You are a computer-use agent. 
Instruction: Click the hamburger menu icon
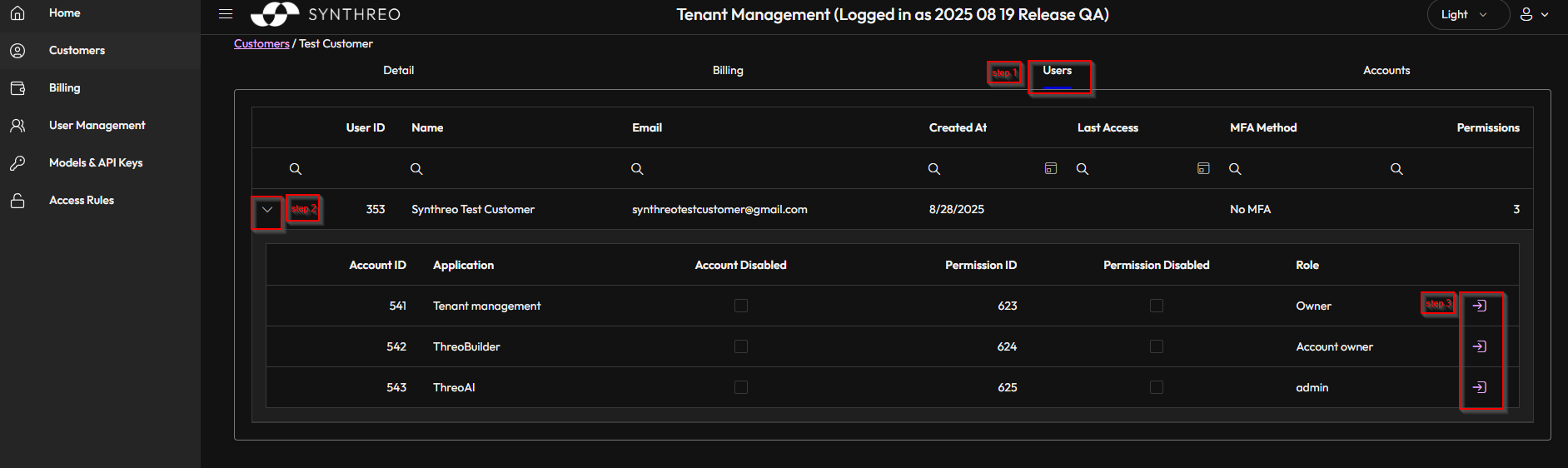(x=225, y=14)
